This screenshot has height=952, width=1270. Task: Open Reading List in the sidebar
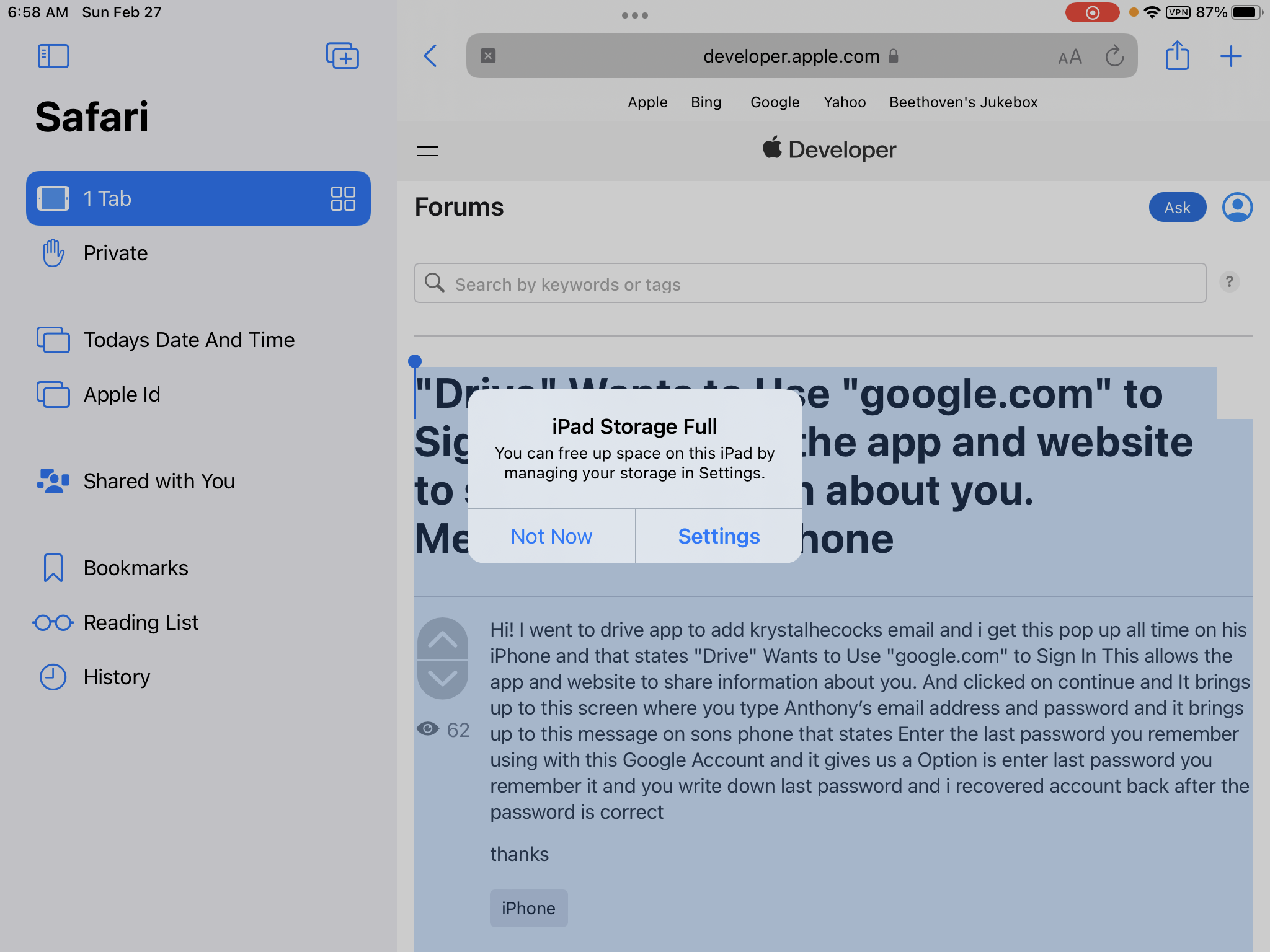pos(141,622)
